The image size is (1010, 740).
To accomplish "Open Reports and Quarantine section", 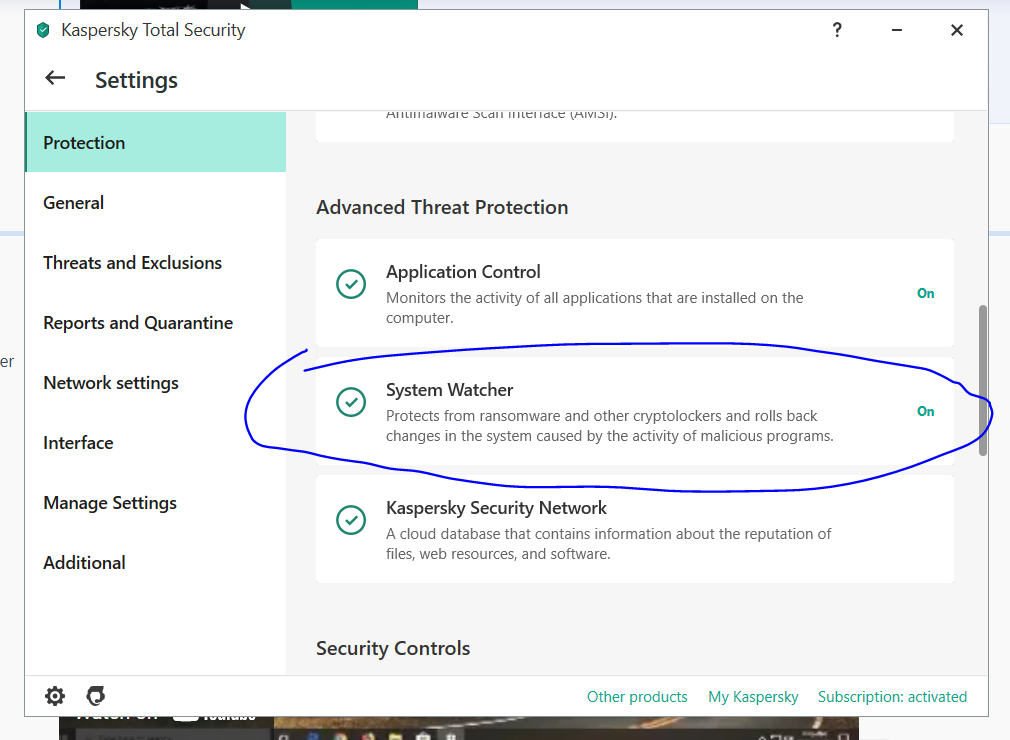I will (x=155, y=323).
